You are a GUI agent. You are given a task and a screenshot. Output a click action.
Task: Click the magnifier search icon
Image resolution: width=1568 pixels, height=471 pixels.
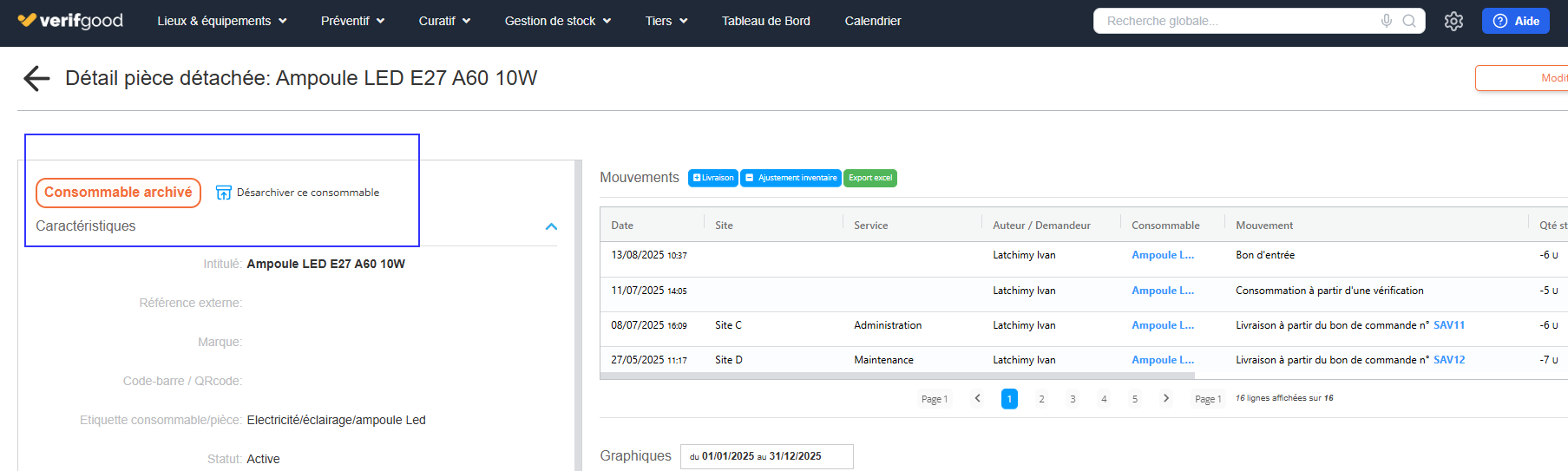tap(1409, 21)
